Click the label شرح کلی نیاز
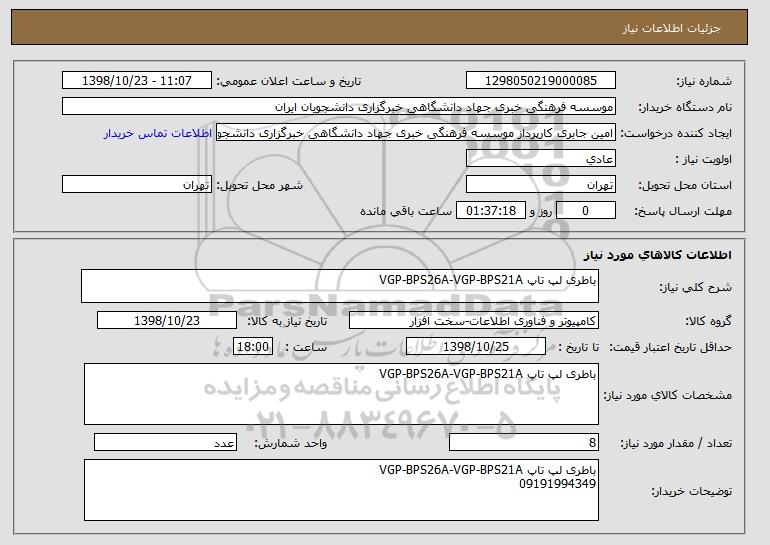Screen dimensions: 770x545 tap(695, 287)
